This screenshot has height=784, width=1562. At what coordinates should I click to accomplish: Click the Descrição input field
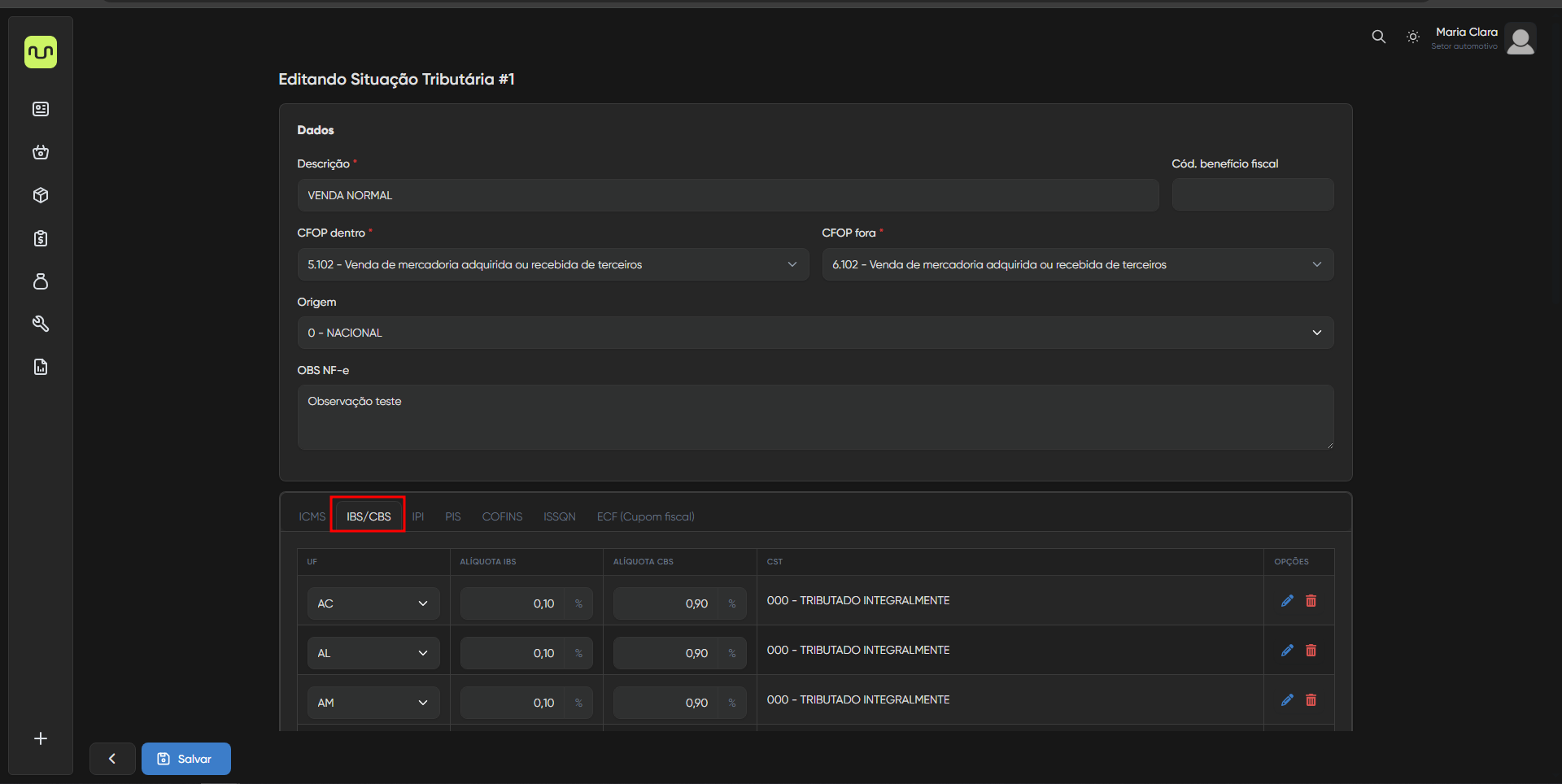pos(727,195)
